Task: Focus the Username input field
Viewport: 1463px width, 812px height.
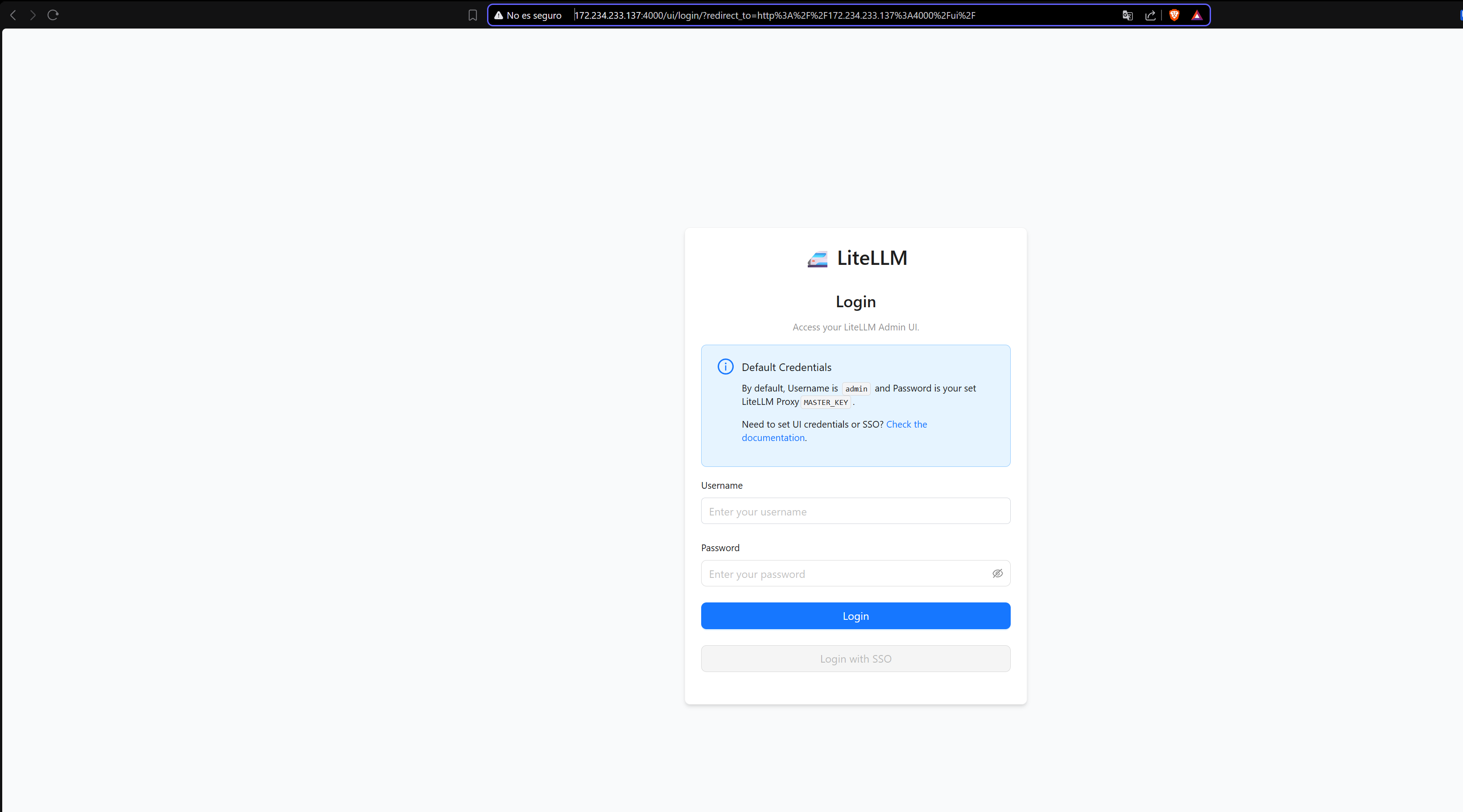Action: click(x=855, y=511)
